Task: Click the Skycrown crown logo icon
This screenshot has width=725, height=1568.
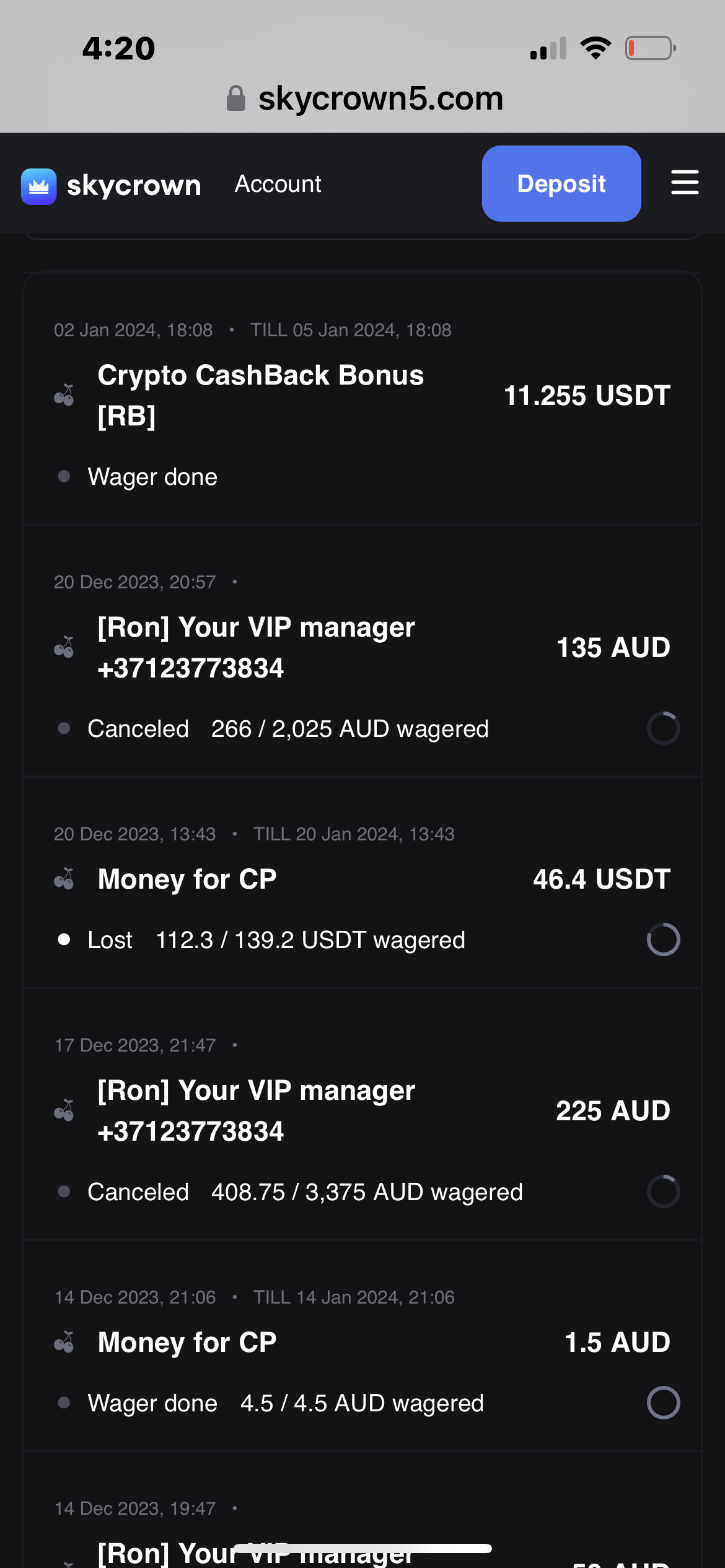Action: (x=38, y=186)
